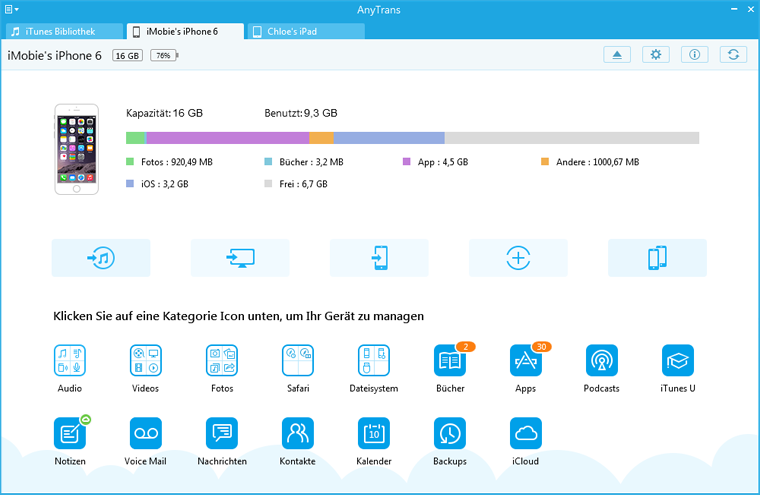
Task: Click the green Fotos segment of storage bar
Action: 136,138
